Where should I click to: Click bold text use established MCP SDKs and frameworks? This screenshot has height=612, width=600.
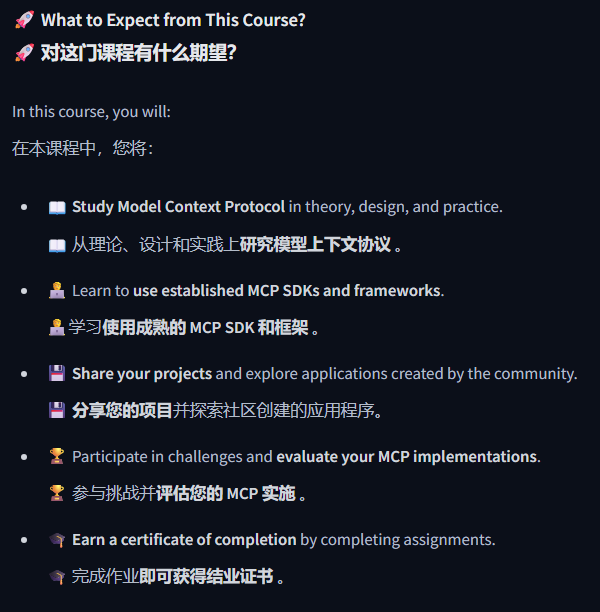pyautogui.click(x=287, y=290)
